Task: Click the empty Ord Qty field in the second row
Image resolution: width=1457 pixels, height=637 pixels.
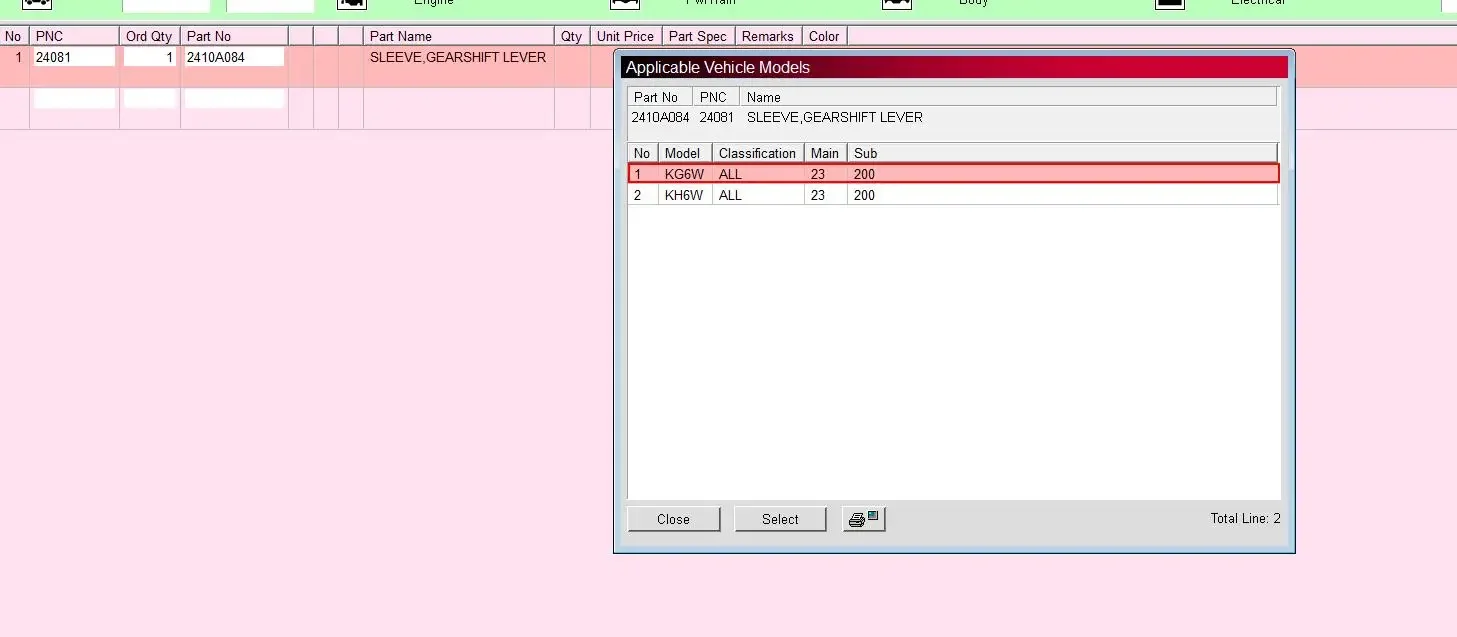Action: click(x=149, y=98)
